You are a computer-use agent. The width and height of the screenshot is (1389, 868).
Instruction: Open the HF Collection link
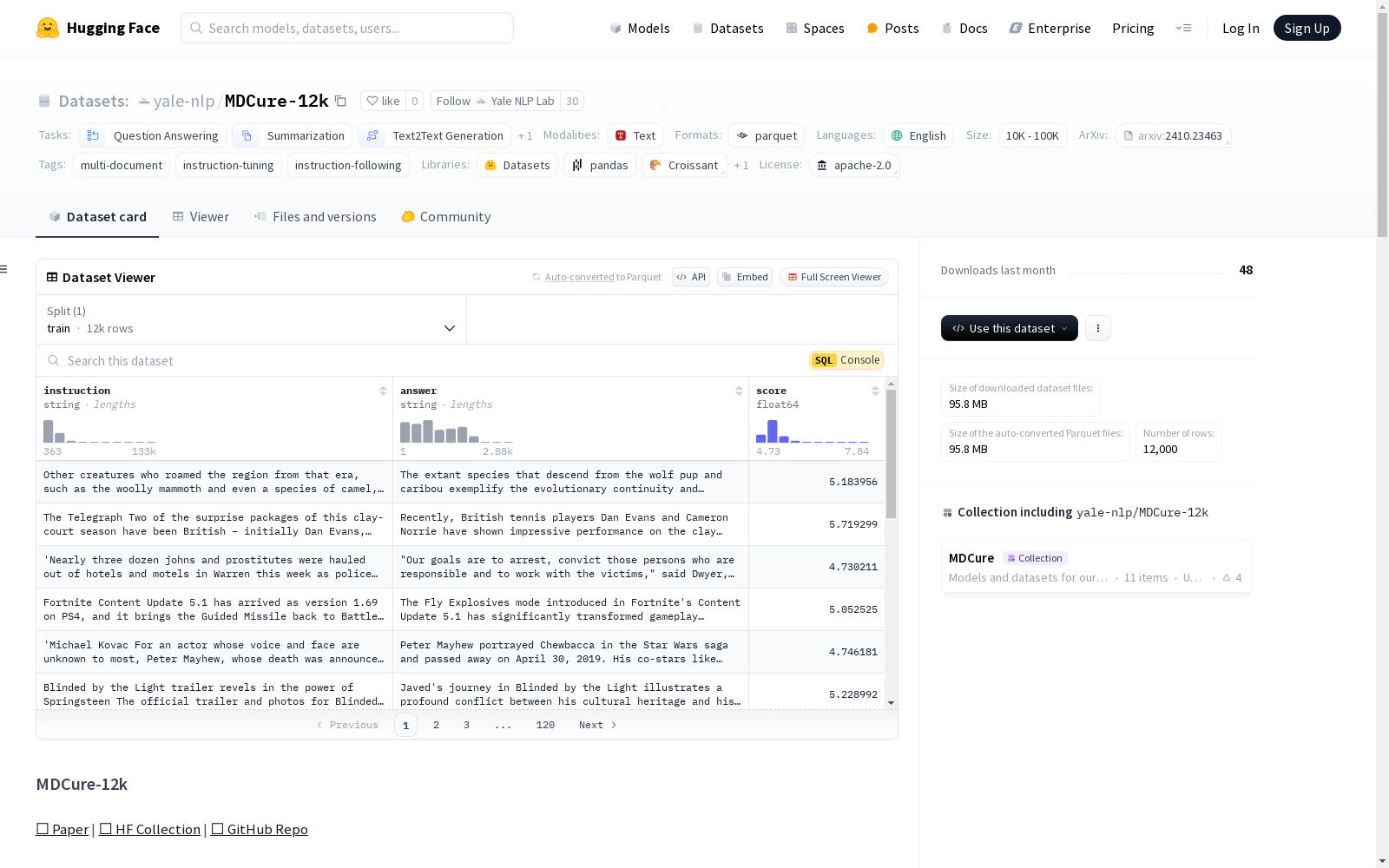pyautogui.click(x=150, y=829)
